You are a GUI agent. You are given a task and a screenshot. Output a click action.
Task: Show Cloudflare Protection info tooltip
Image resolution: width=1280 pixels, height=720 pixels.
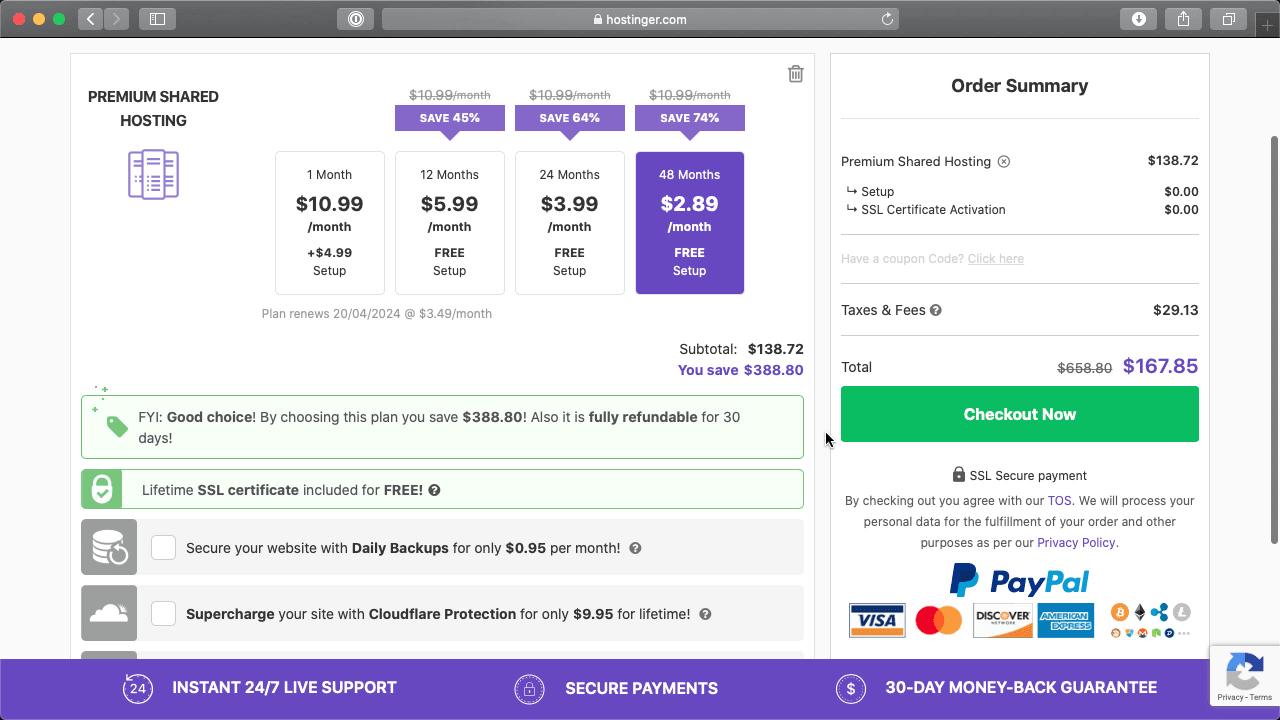coord(705,614)
